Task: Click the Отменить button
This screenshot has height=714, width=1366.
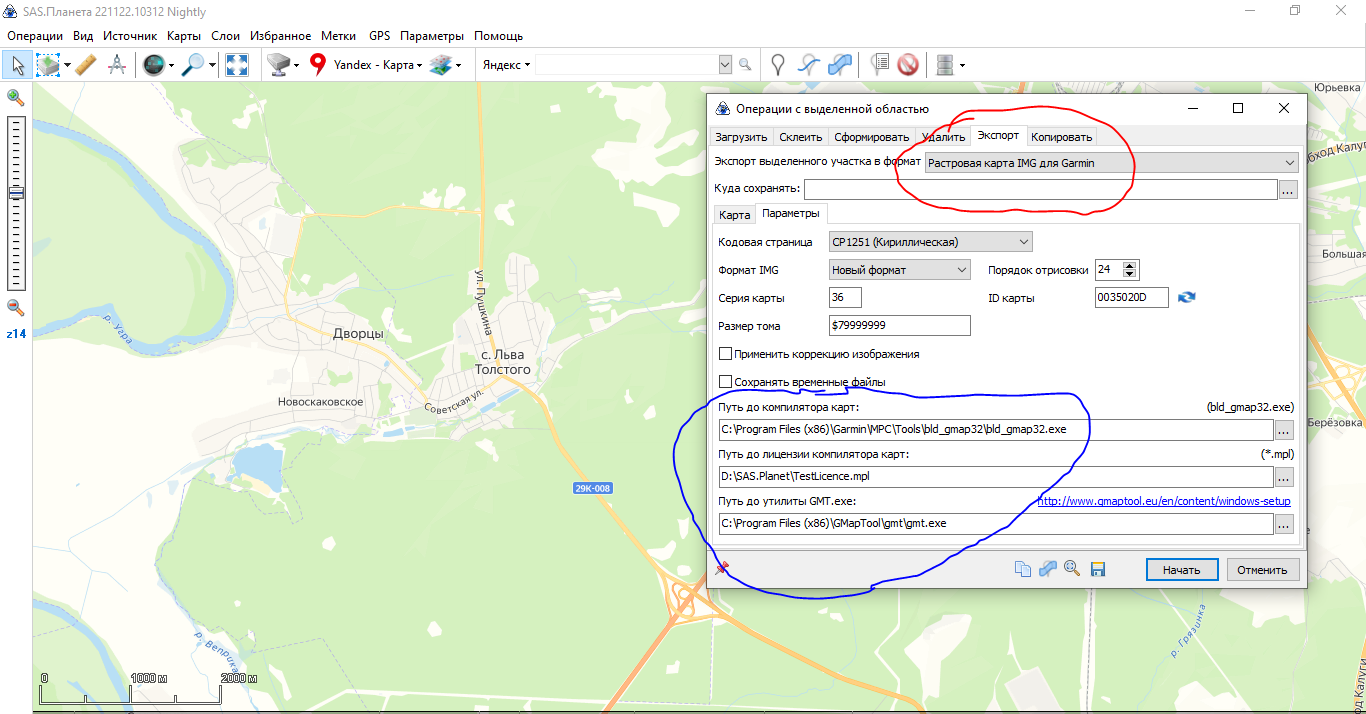Action: [x=1263, y=569]
